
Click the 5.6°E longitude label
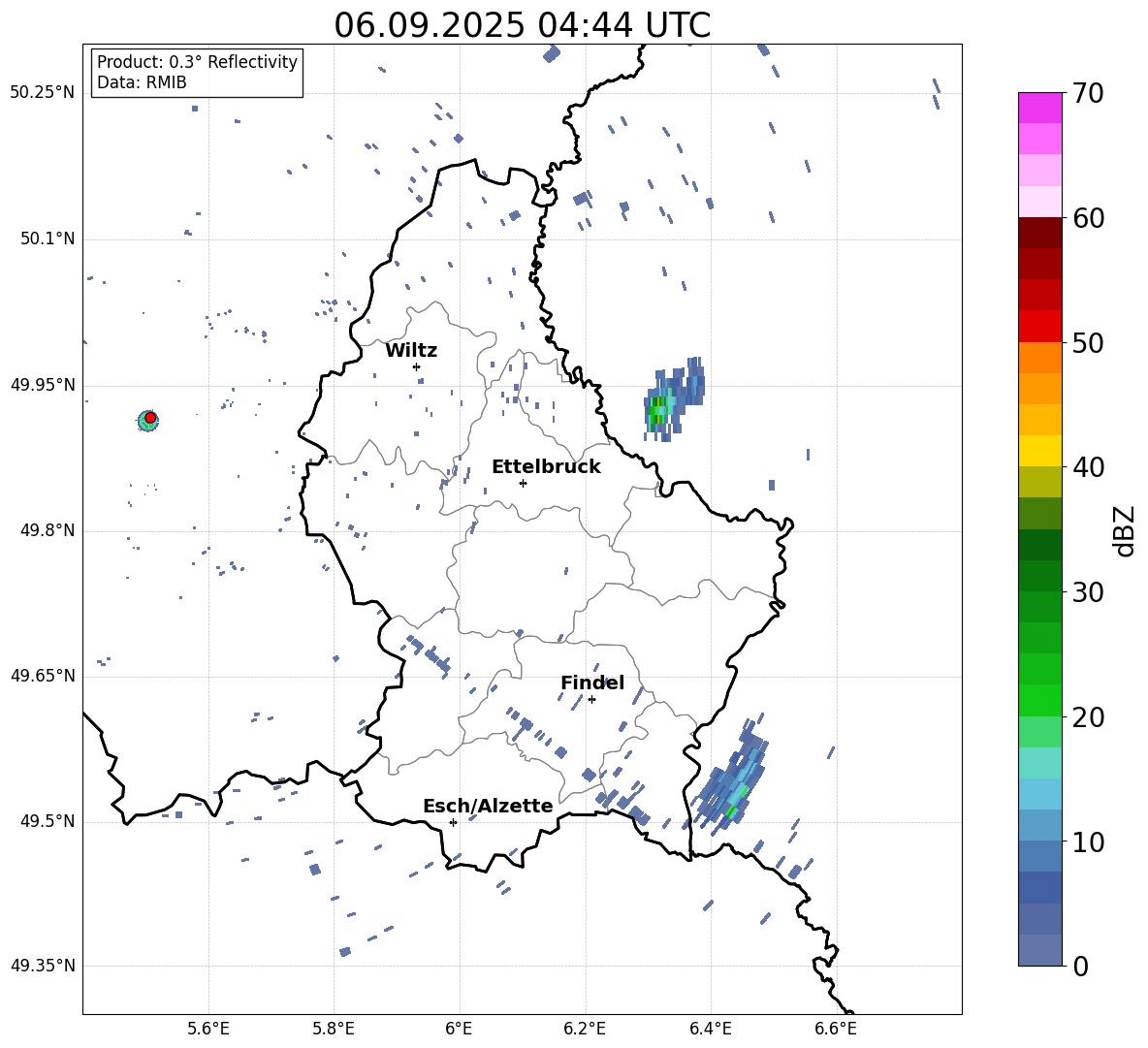(208, 1029)
